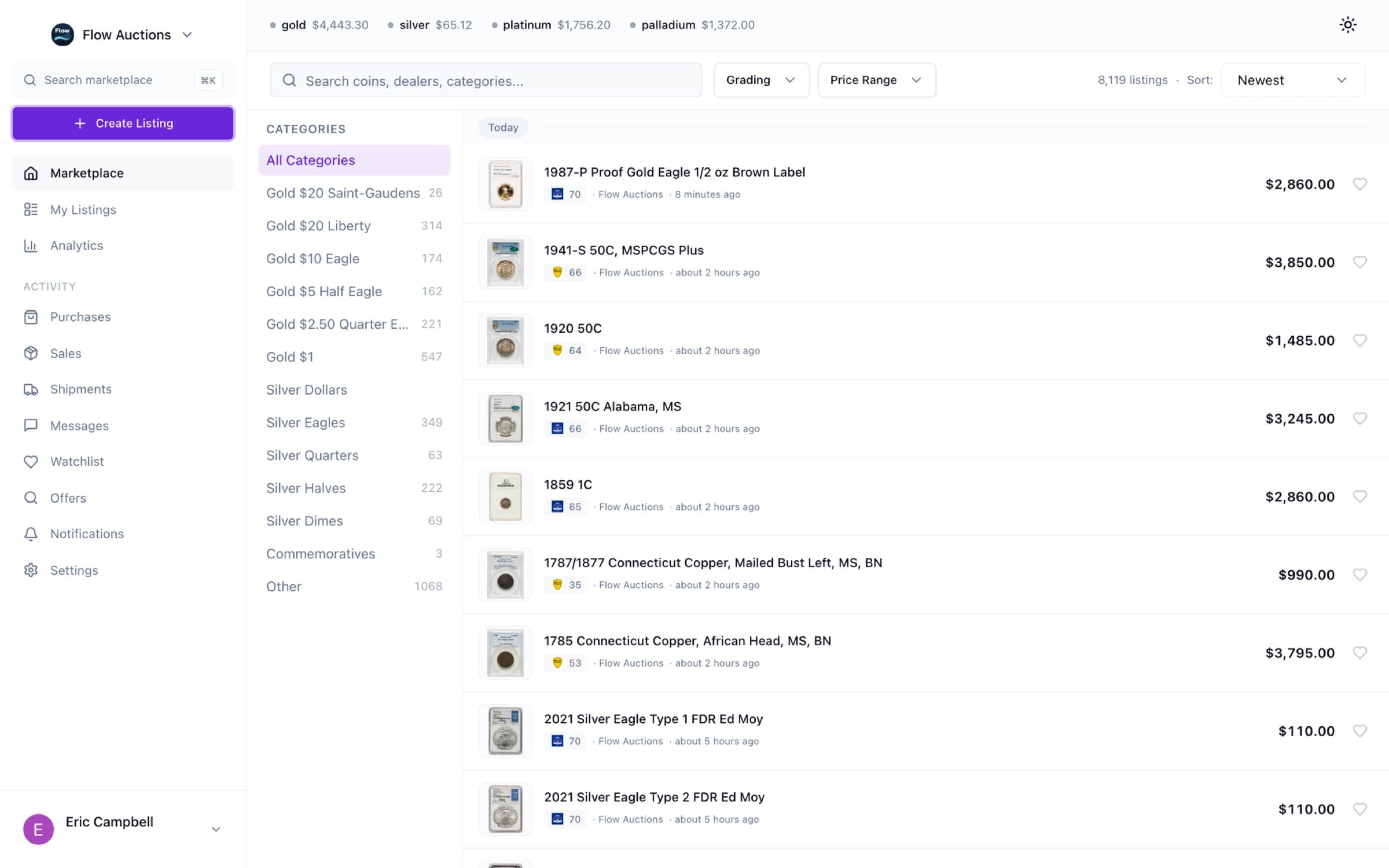Select All Categories filter
The image size is (1389, 868).
[354, 160]
